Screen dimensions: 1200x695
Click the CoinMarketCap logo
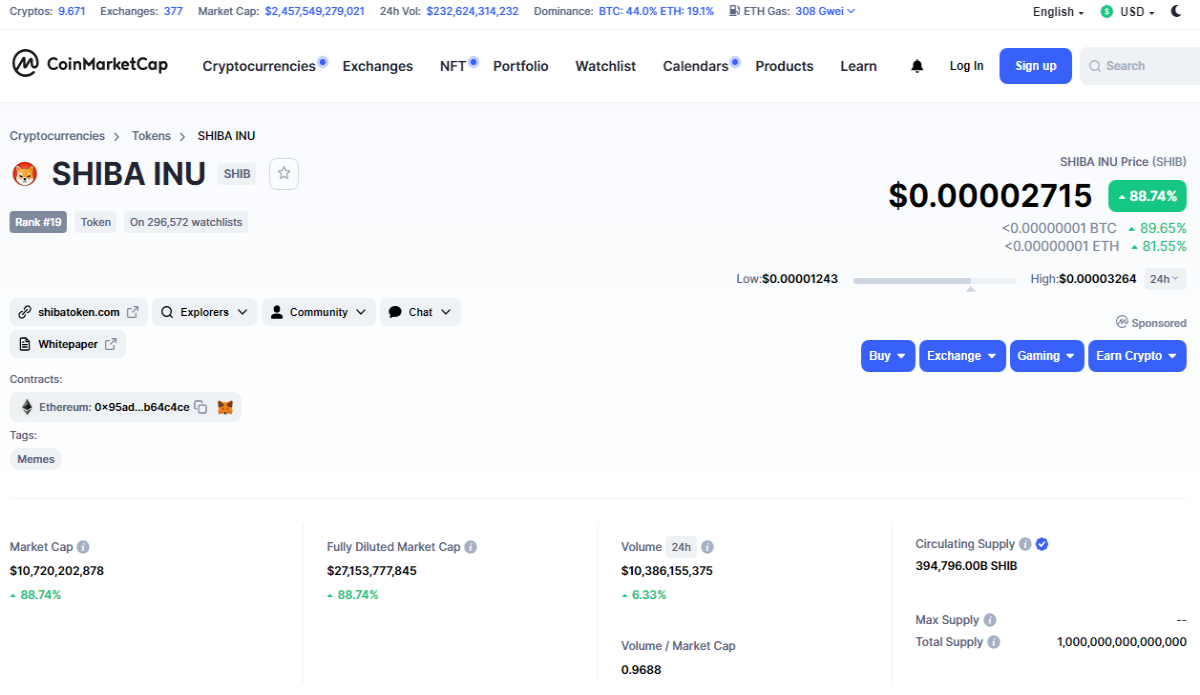click(x=90, y=64)
